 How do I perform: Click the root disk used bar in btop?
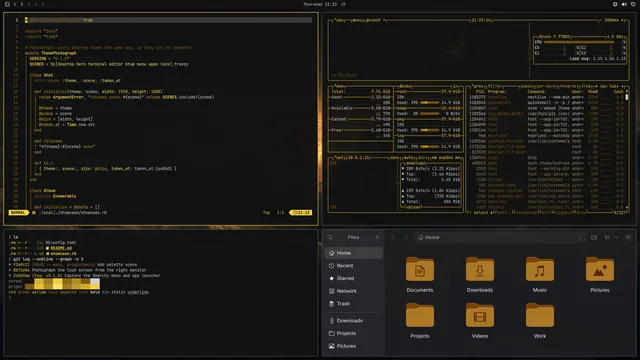tap(429, 102)
